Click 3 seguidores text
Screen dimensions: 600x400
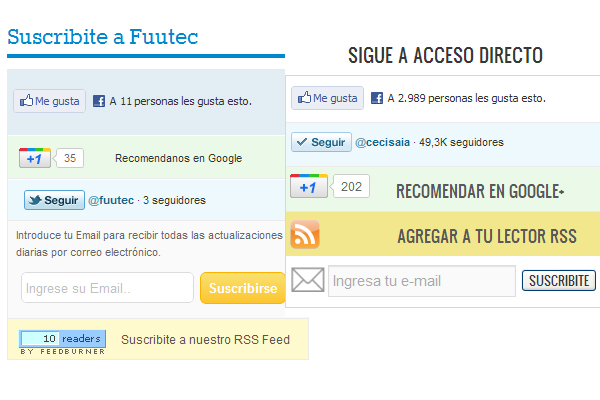coord(174,200)
